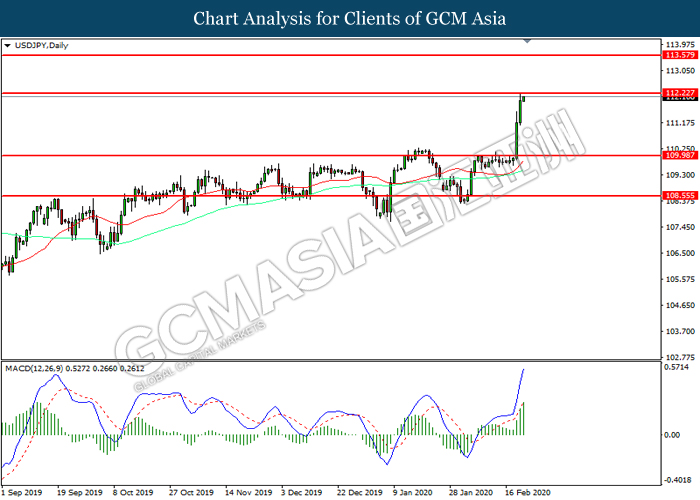Click the 14 Nov 2019 date label
The height and width of the screenshot is (500, 700).
248,492
